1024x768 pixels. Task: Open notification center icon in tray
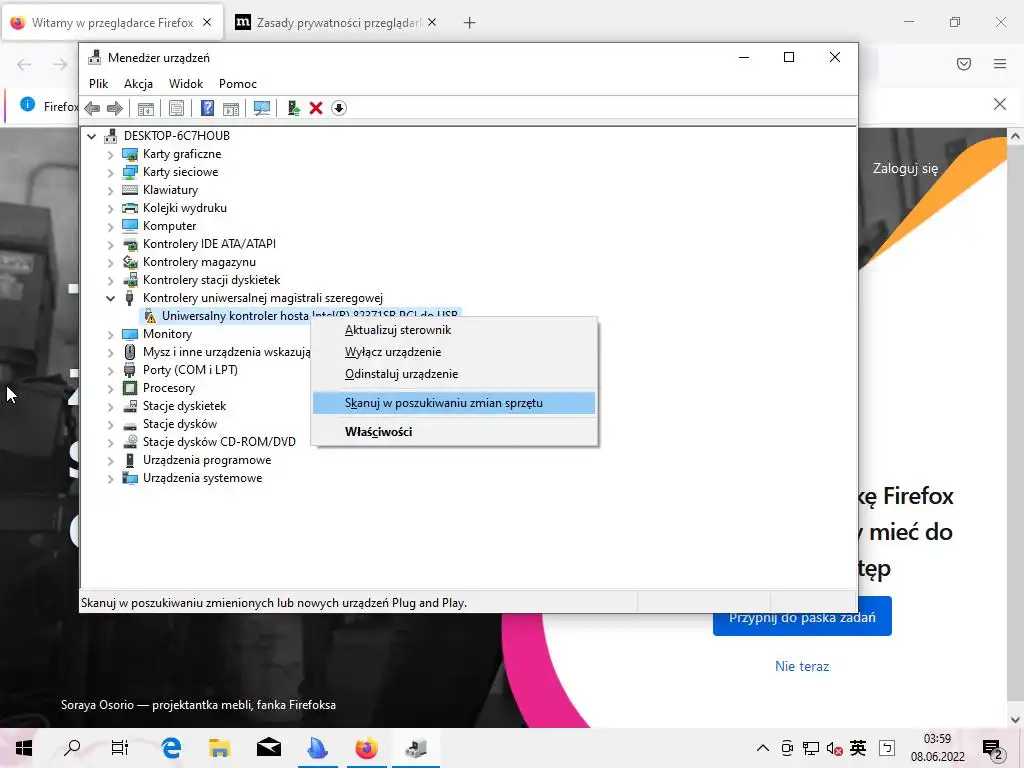pyautogui.click(x=993, y=749)
